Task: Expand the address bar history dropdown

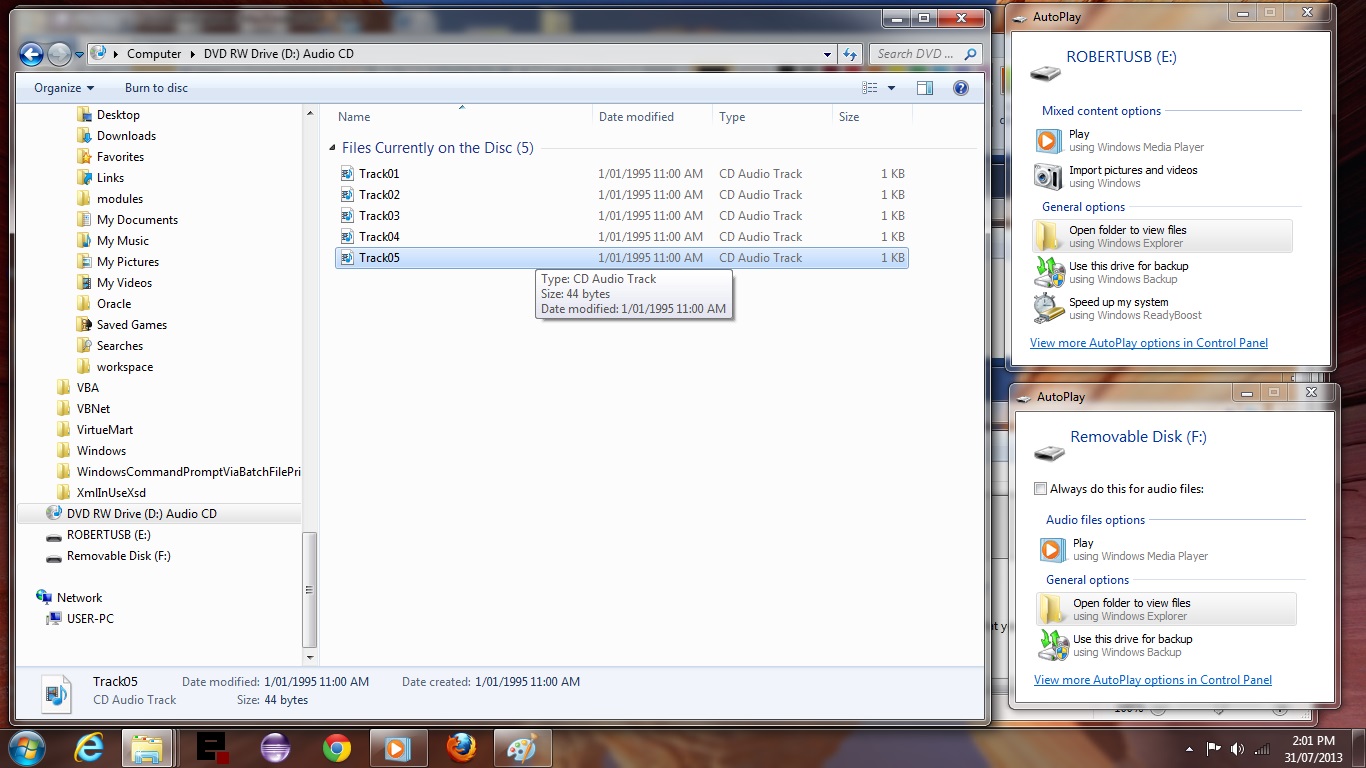Action: [827, 54]
